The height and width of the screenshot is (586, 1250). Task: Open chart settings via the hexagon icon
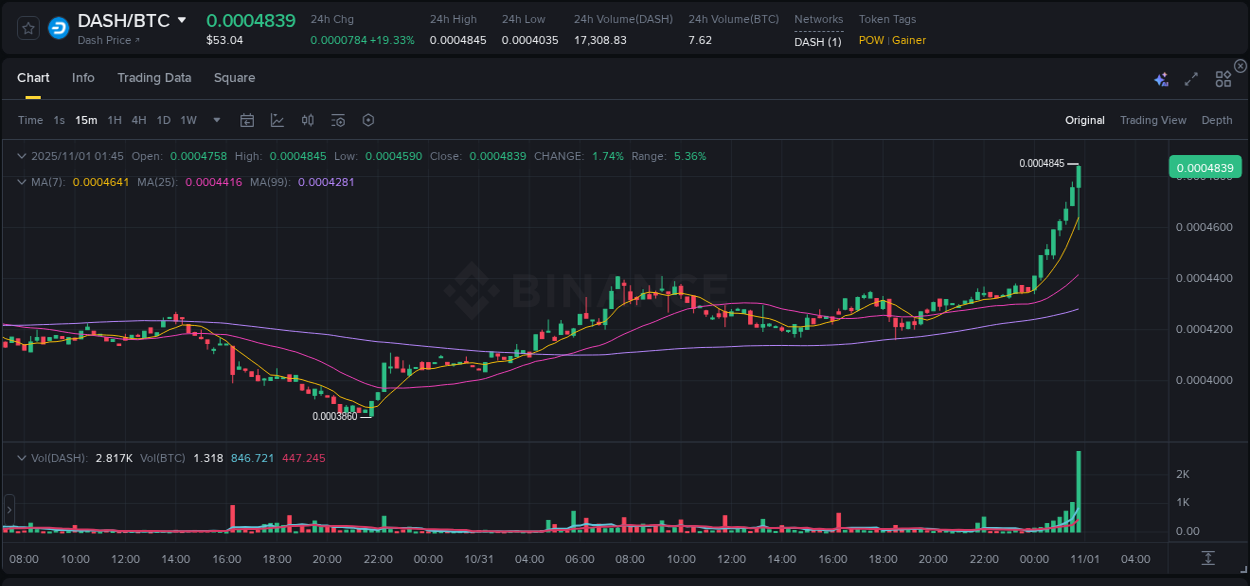368,120
